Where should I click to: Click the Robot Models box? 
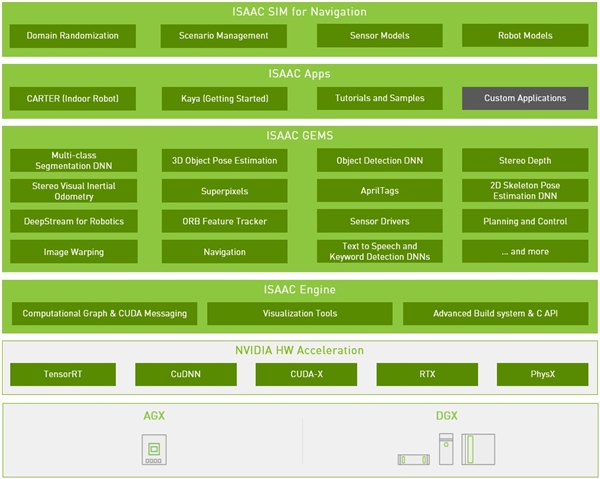525,36
